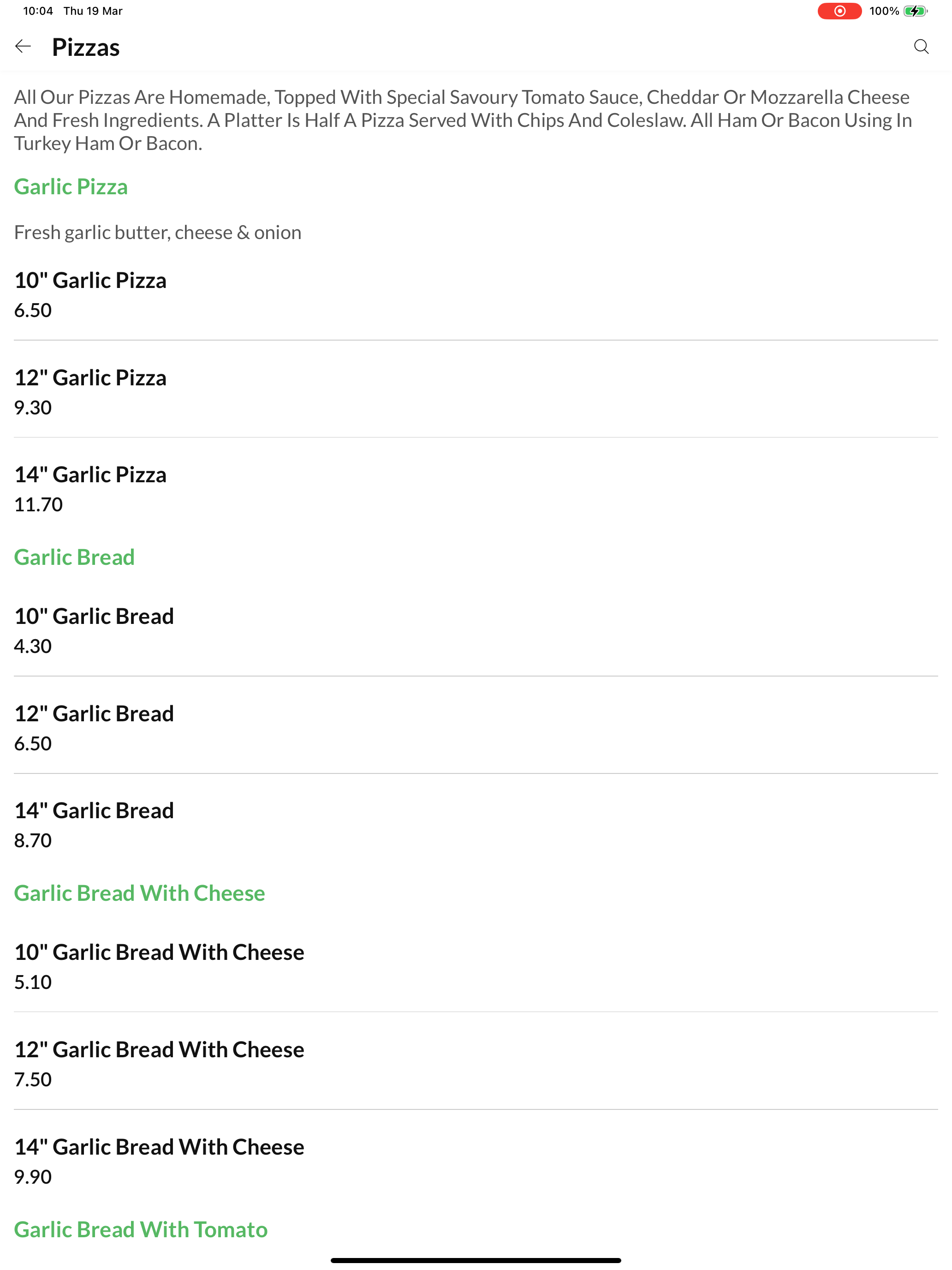Select 10" Garlic Bread With Cheese
Image resolution: width=952 pixels, height=1270 pixels.
(476, 966)
